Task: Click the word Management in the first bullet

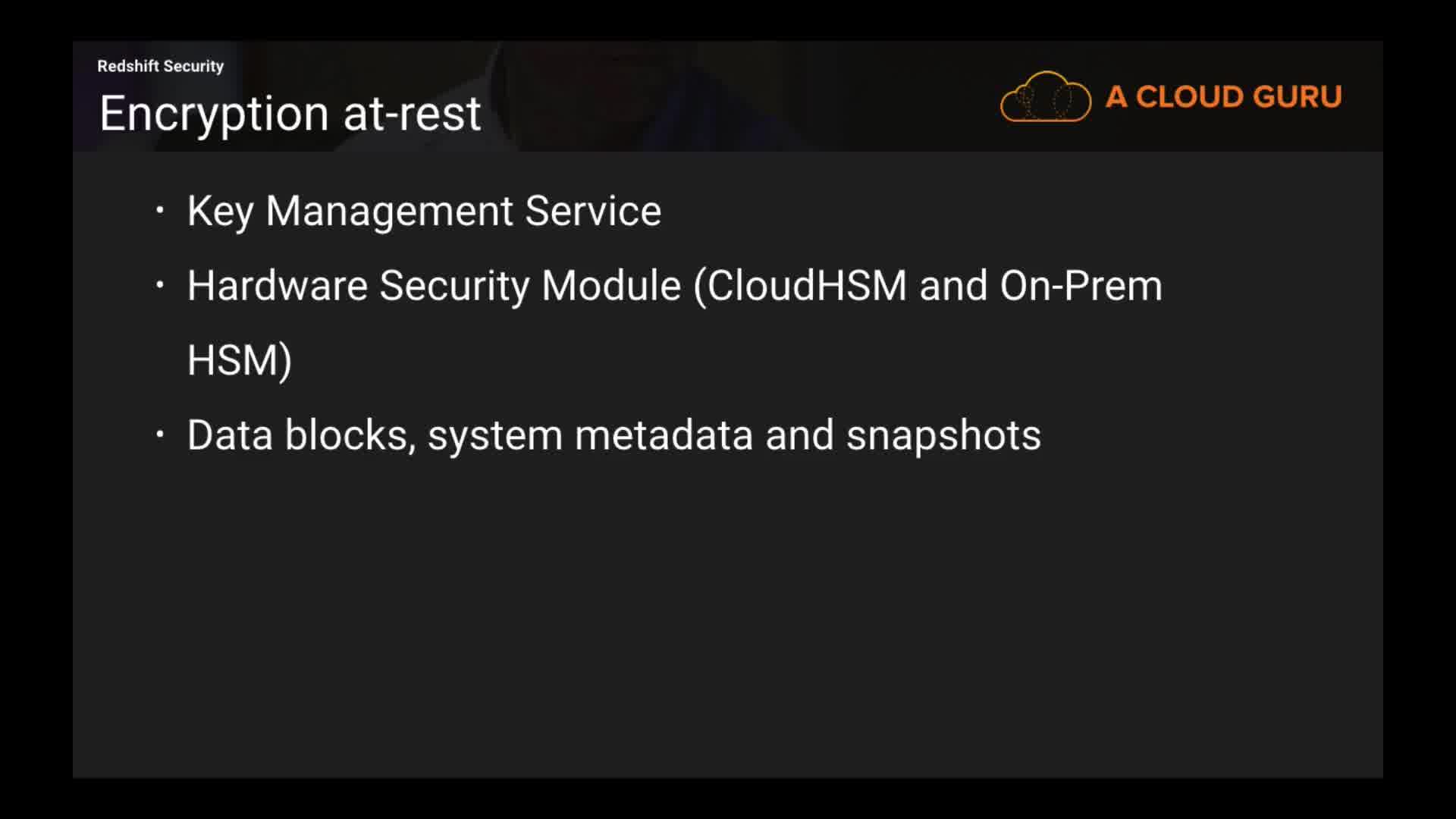Action: pyautogui.click(x=389, y=211)
